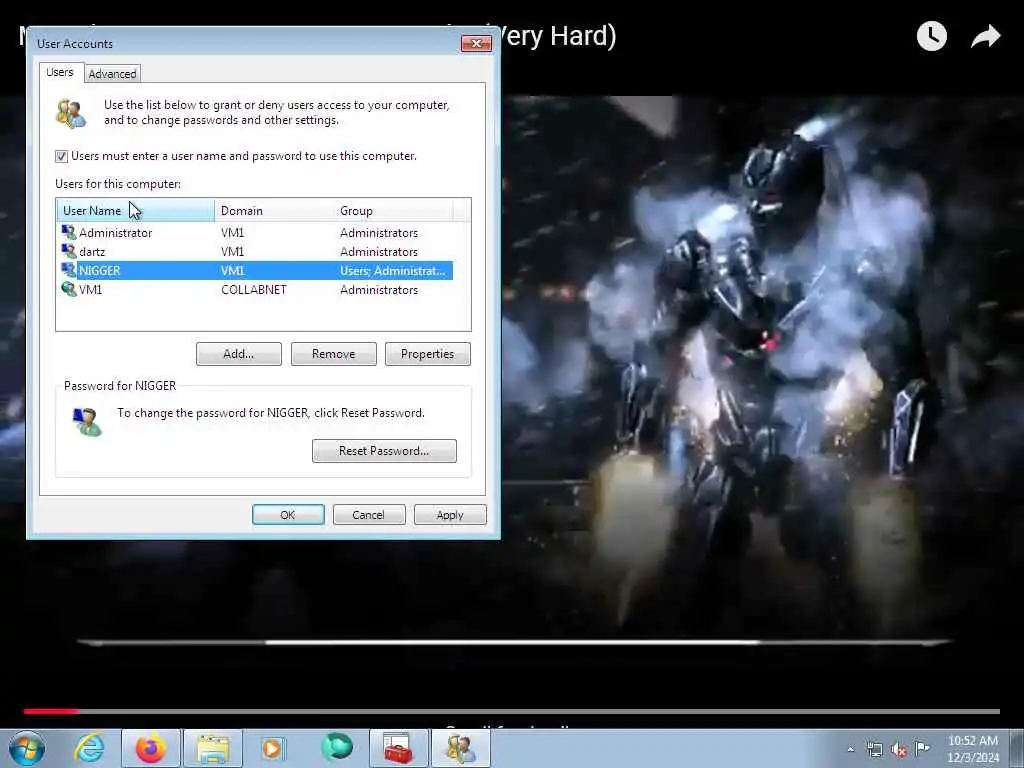
Task: Click the muted volume icon in tray
Action: (899, 750)
